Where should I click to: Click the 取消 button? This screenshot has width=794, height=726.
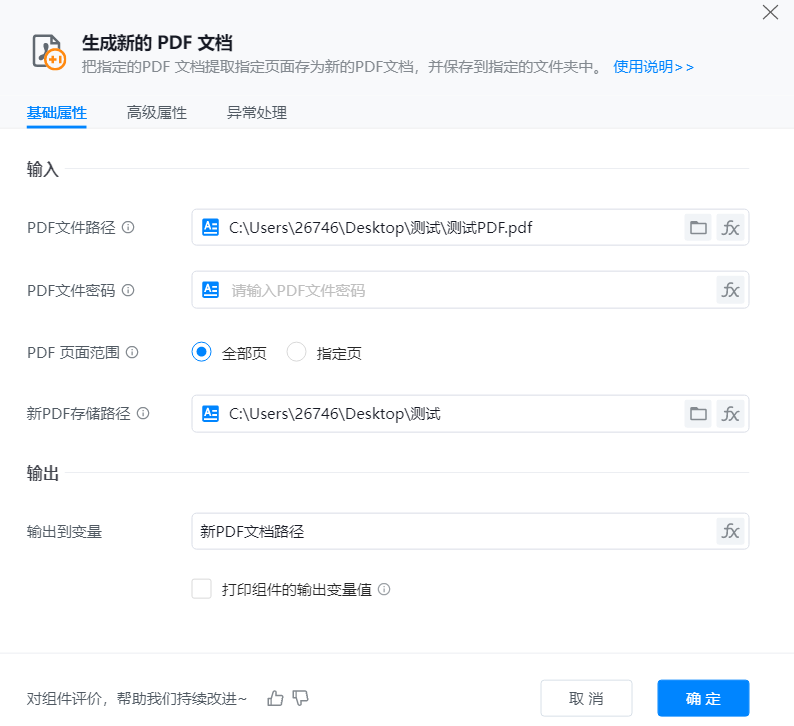pyautogui.click(x=586, y=698)
